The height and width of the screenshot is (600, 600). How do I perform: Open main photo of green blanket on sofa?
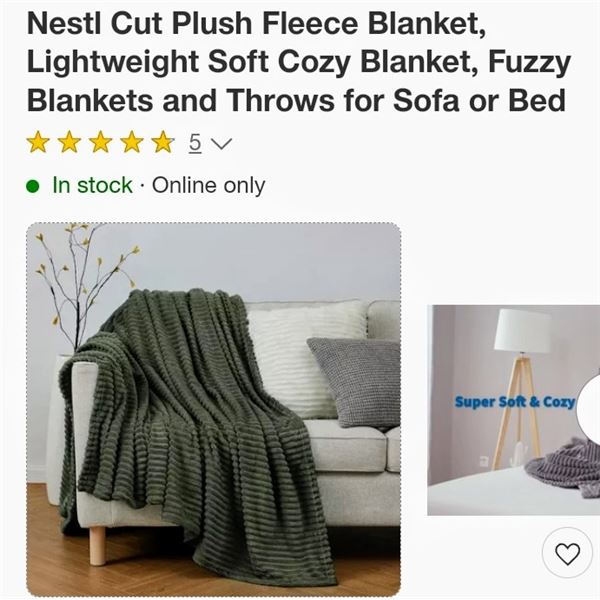pos(214,409)
